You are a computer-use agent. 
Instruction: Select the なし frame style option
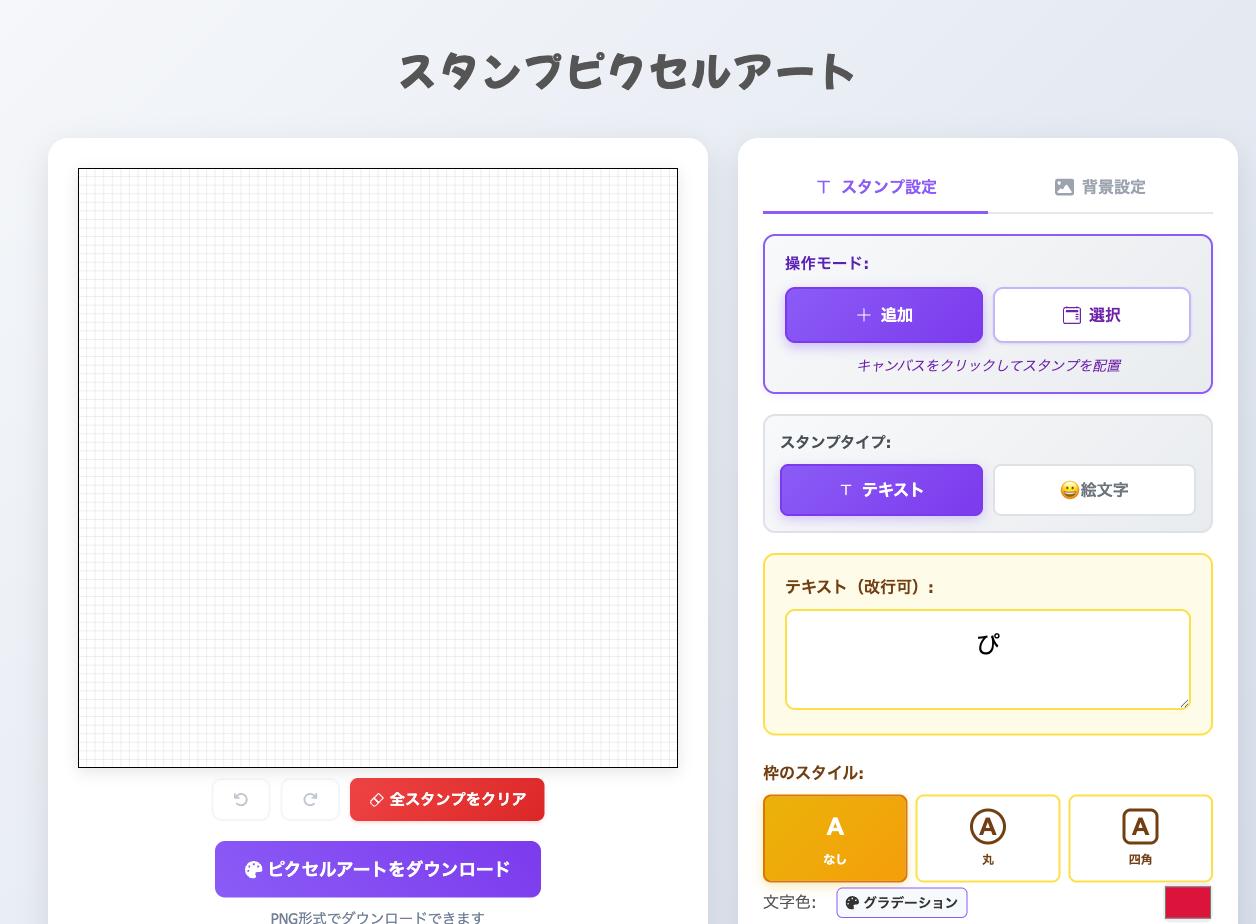(x=835, y=838)
